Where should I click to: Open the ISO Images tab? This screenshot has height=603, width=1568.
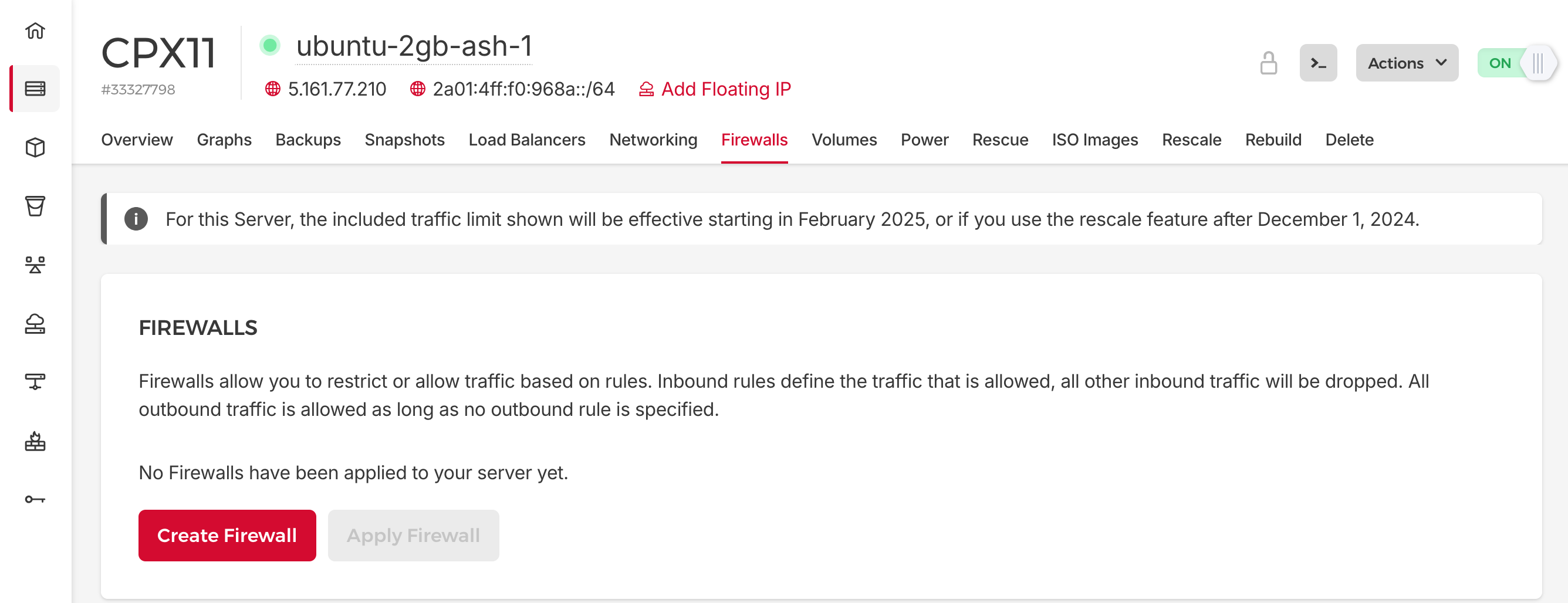[1094, 140]
